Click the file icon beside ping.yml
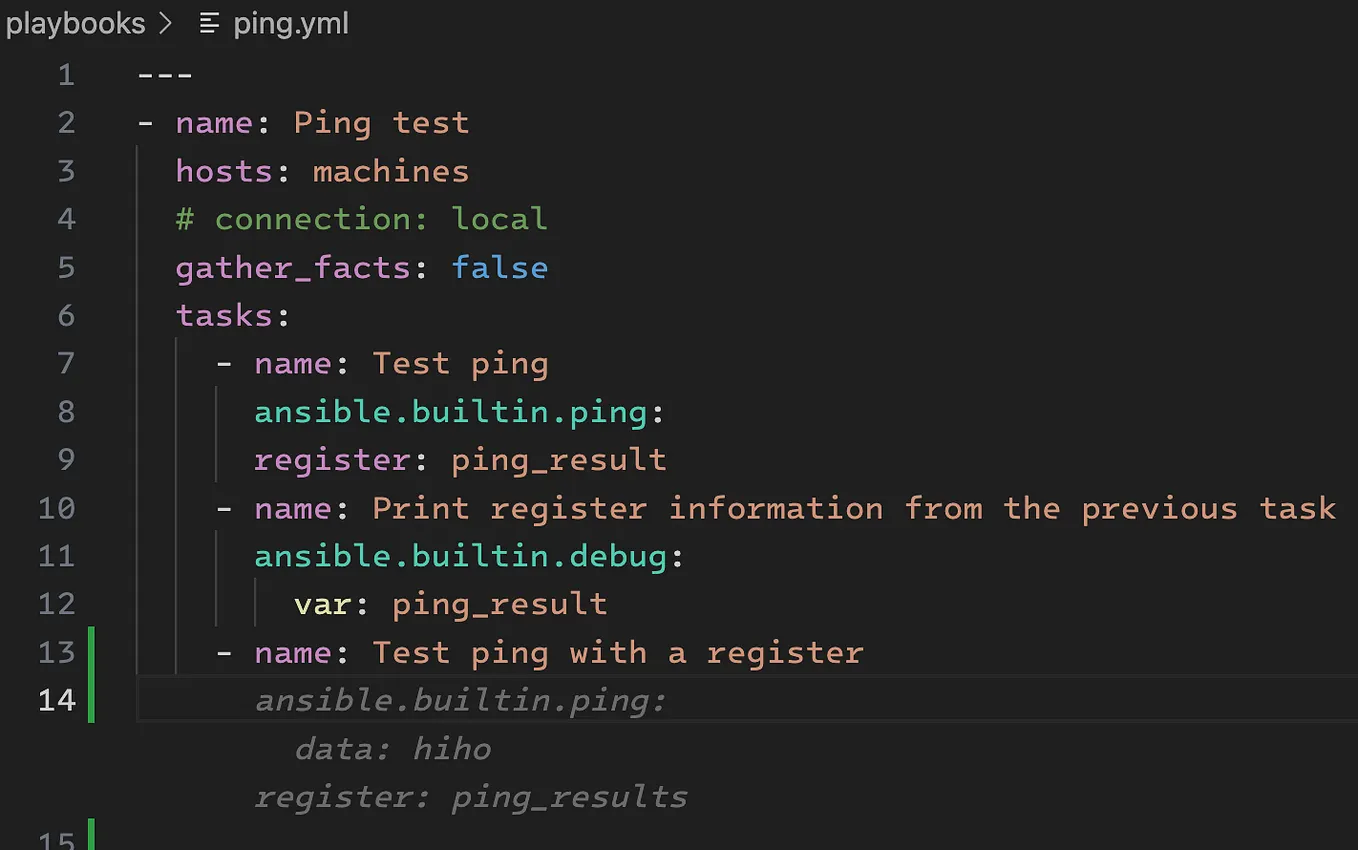The height and width of the screenshot is (850, 1358). (x=209, y=24)
